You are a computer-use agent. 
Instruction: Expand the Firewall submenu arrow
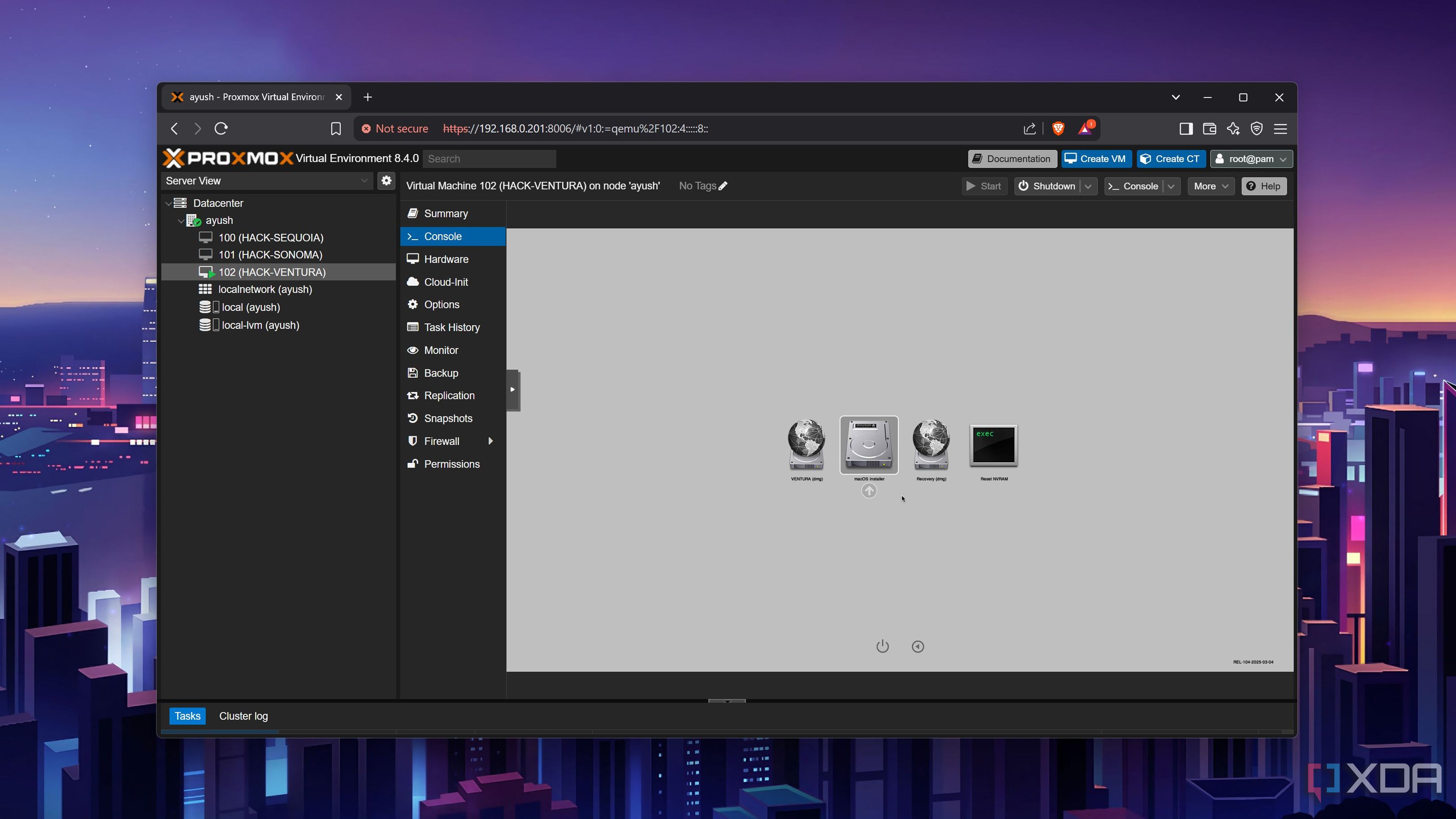(491, 441)
